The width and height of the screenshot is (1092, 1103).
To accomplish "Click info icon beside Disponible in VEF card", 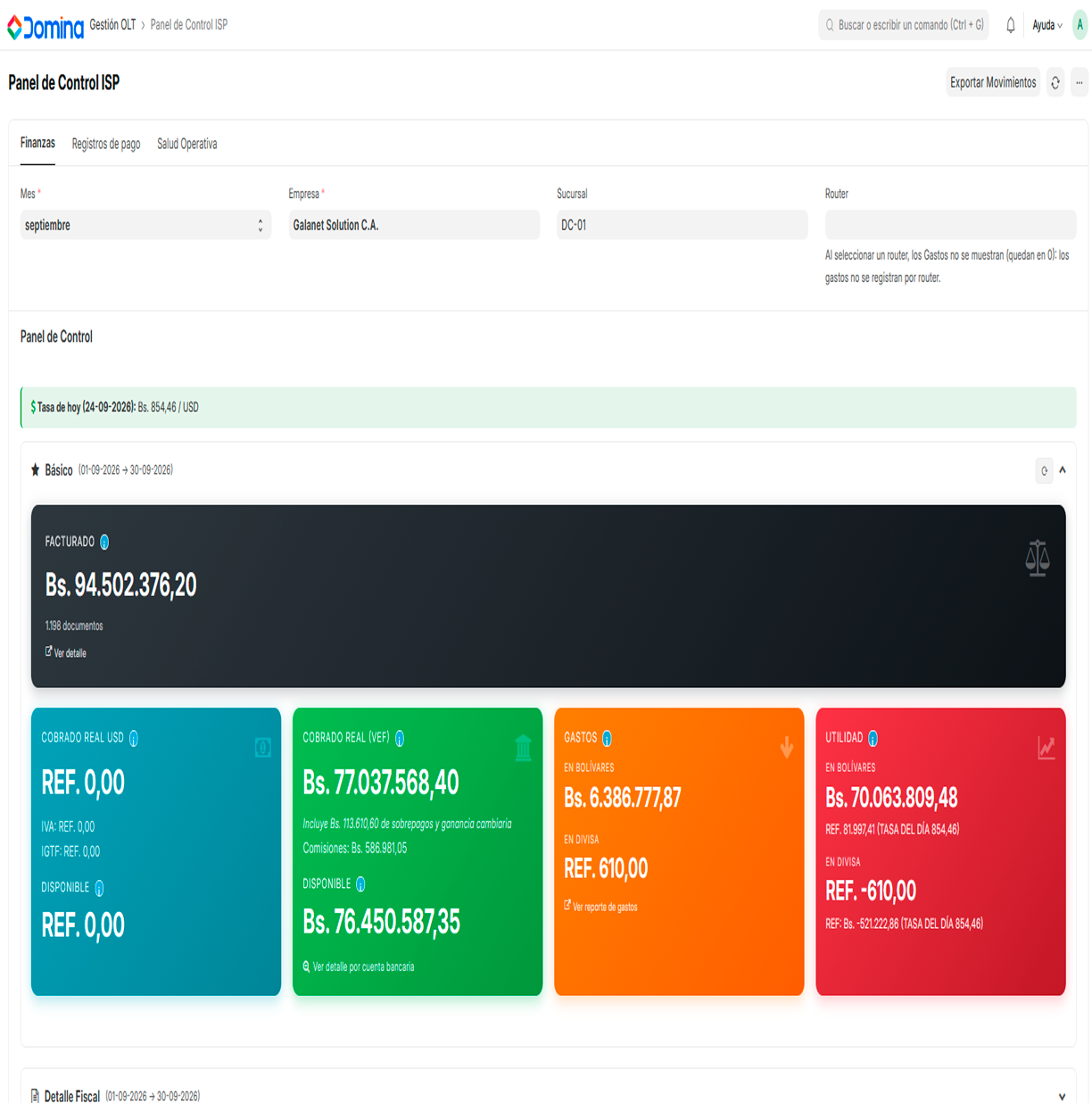I will [360, 884].
